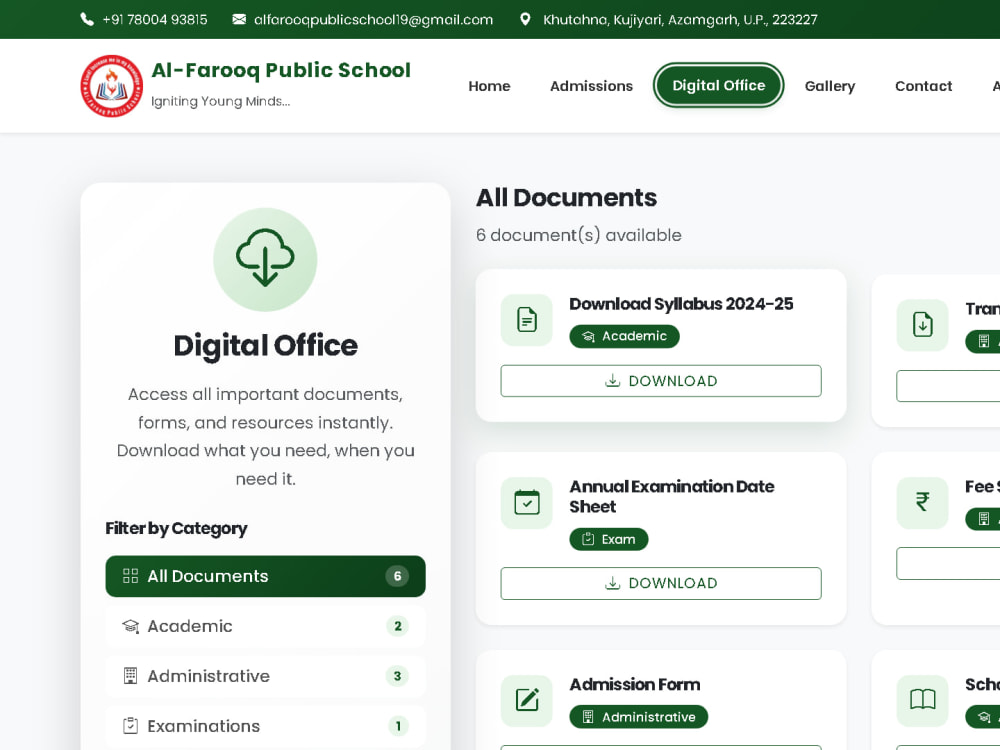
Task: Click the All Documents heading
Action: [566, 198]
